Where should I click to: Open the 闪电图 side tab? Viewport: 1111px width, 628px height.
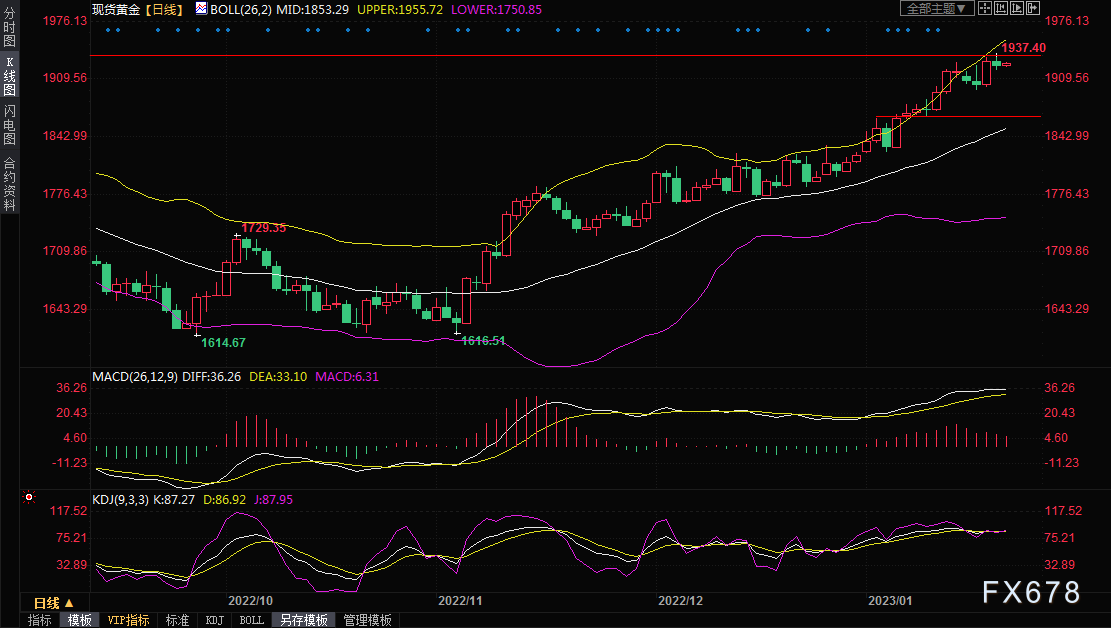pos(9,124)
